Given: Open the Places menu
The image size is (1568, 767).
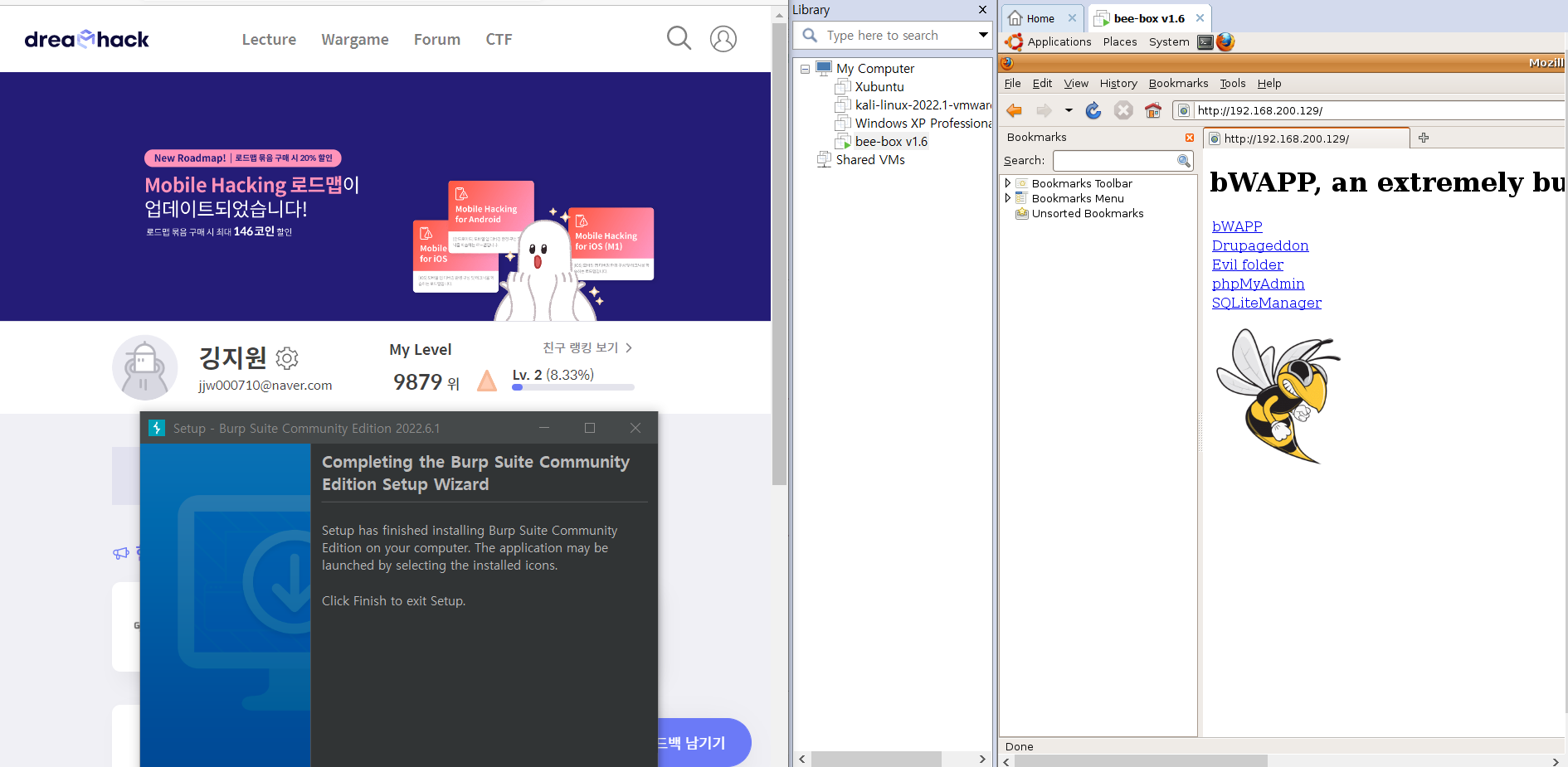Looking at the screenshot, I should pos(1120,41).
